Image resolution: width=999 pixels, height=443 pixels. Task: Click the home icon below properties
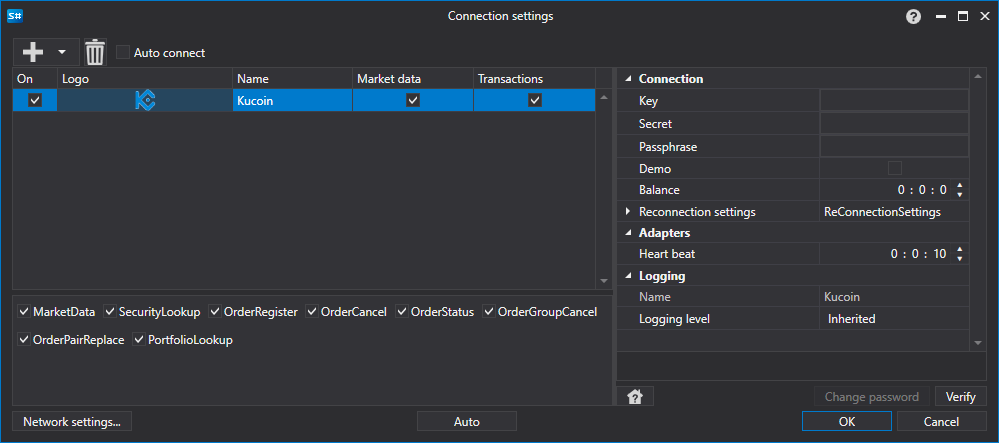635,396
